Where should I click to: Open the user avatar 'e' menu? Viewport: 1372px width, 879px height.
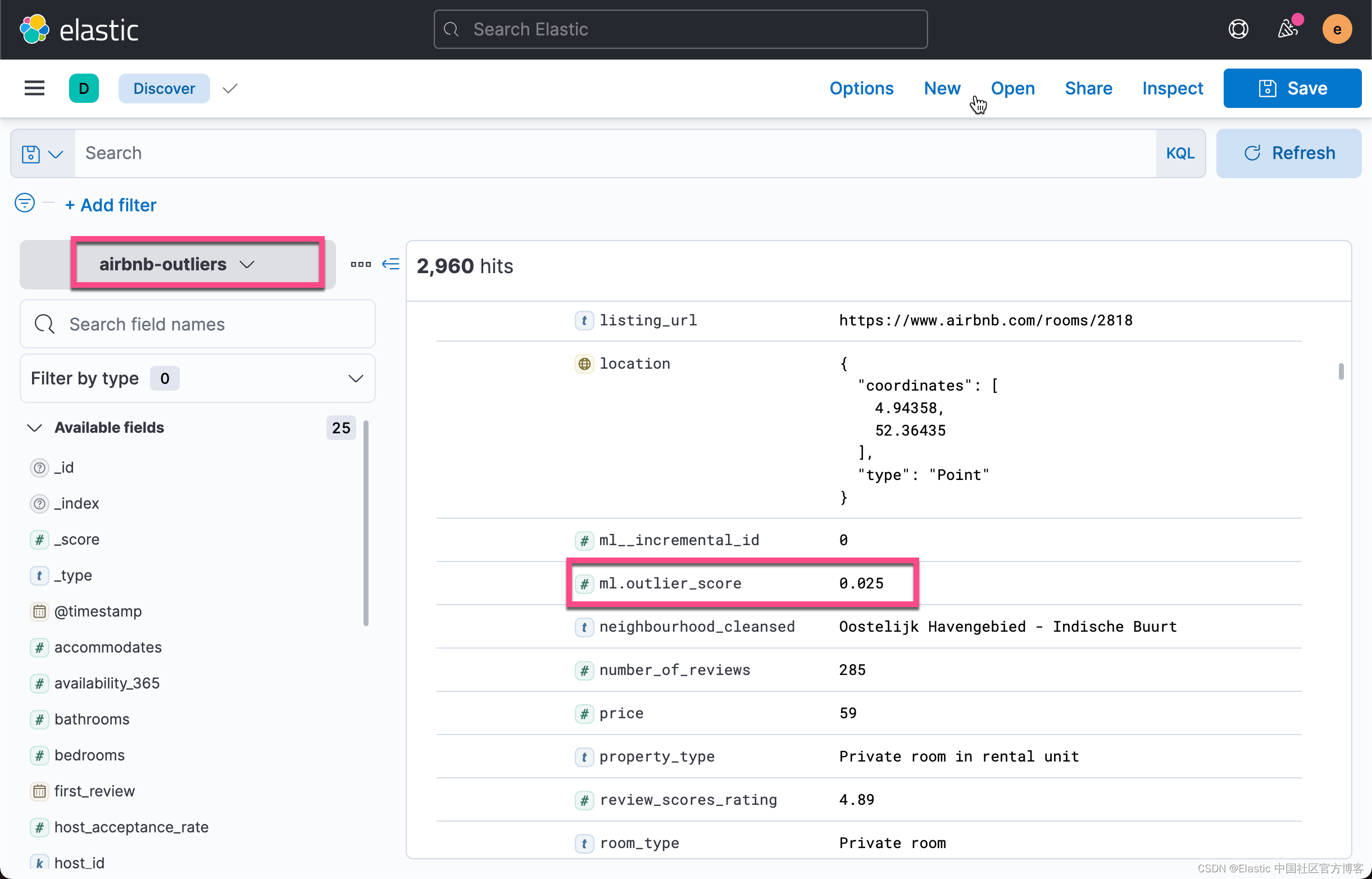[1337, 29]
